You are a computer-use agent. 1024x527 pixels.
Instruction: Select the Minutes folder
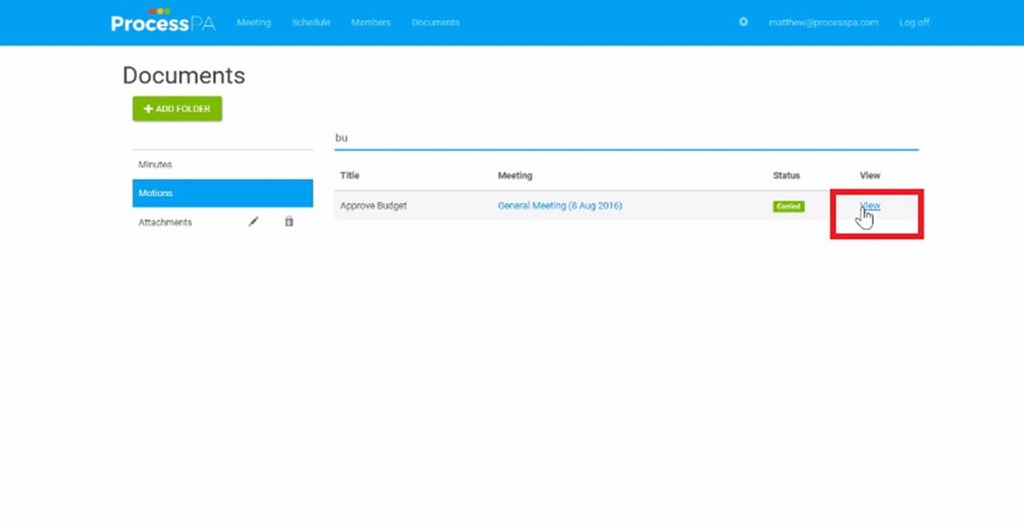click(155, 164)
